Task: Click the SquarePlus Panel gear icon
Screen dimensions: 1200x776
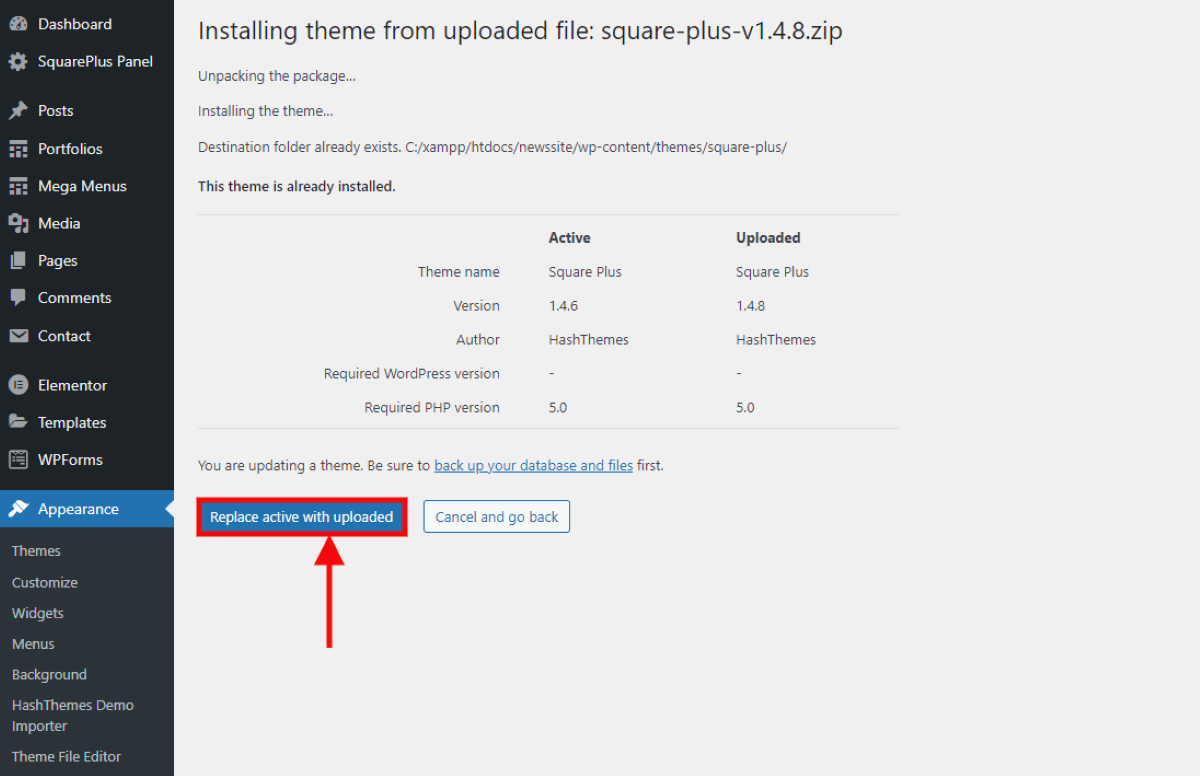Action: tap(18, 62)
